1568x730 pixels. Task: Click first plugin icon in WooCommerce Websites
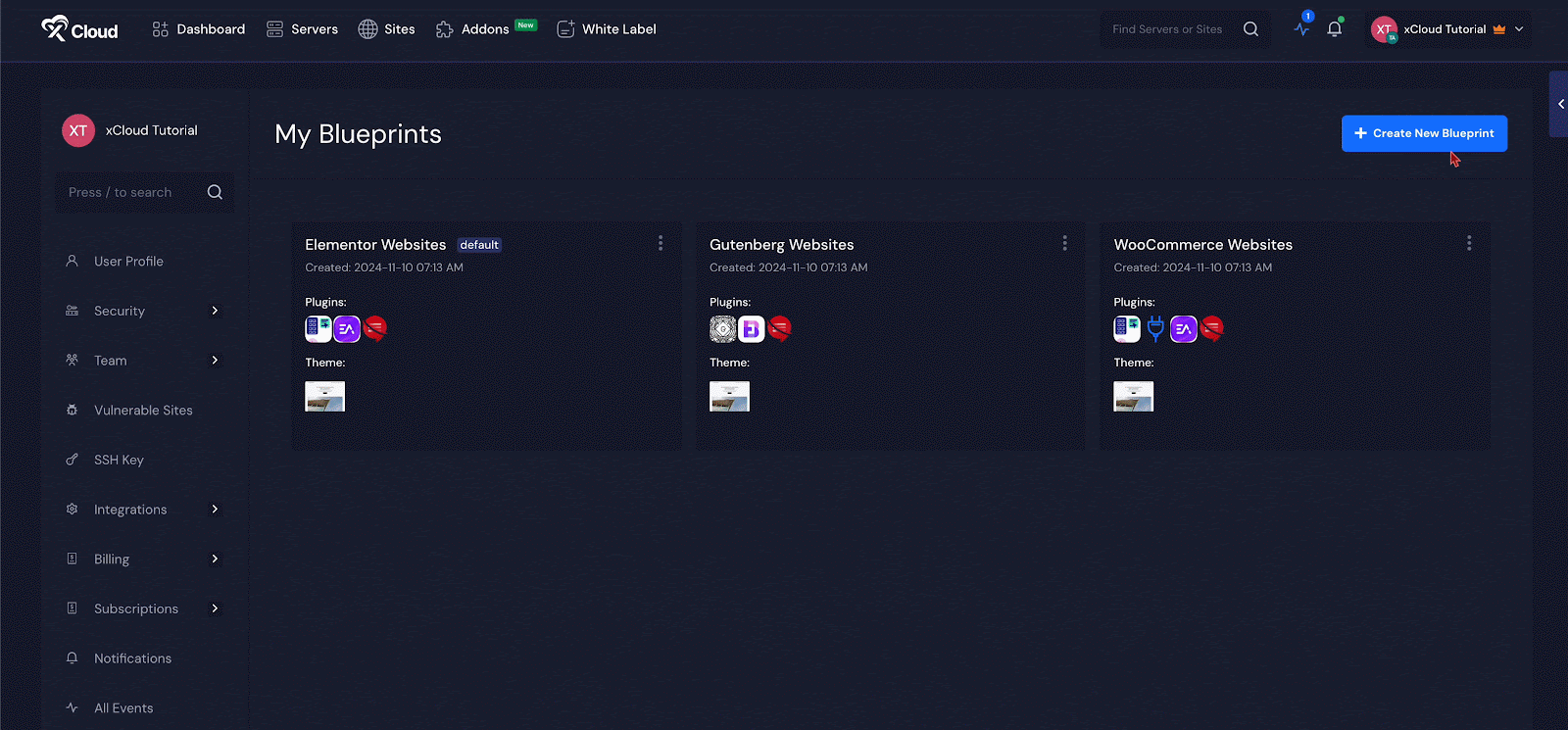tap(1127, 329)
